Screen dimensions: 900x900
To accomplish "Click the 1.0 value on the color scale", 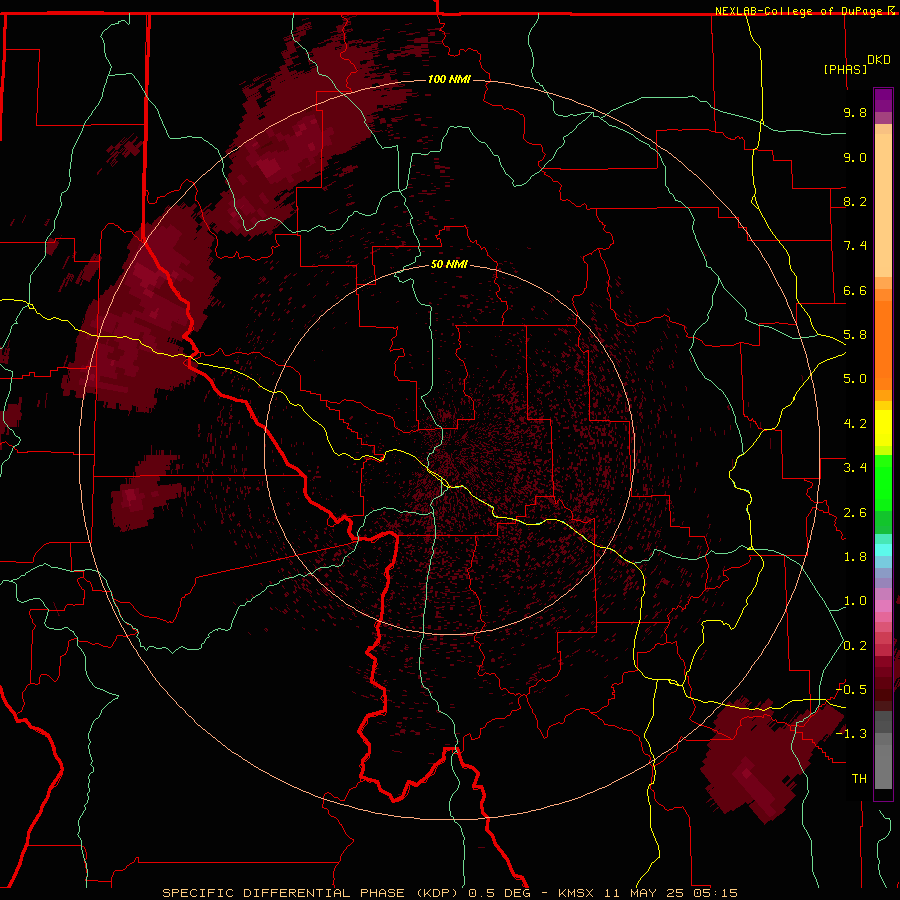I will click(x=855, y=601).
